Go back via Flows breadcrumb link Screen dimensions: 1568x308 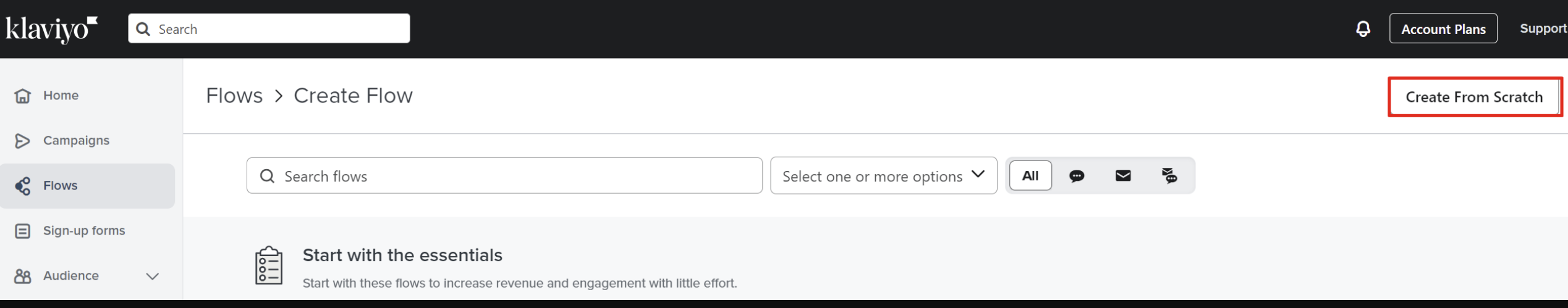[234, 96]
